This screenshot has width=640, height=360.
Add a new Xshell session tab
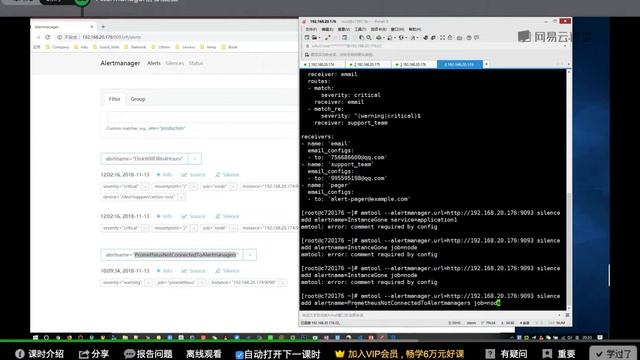tap(486, 64)
